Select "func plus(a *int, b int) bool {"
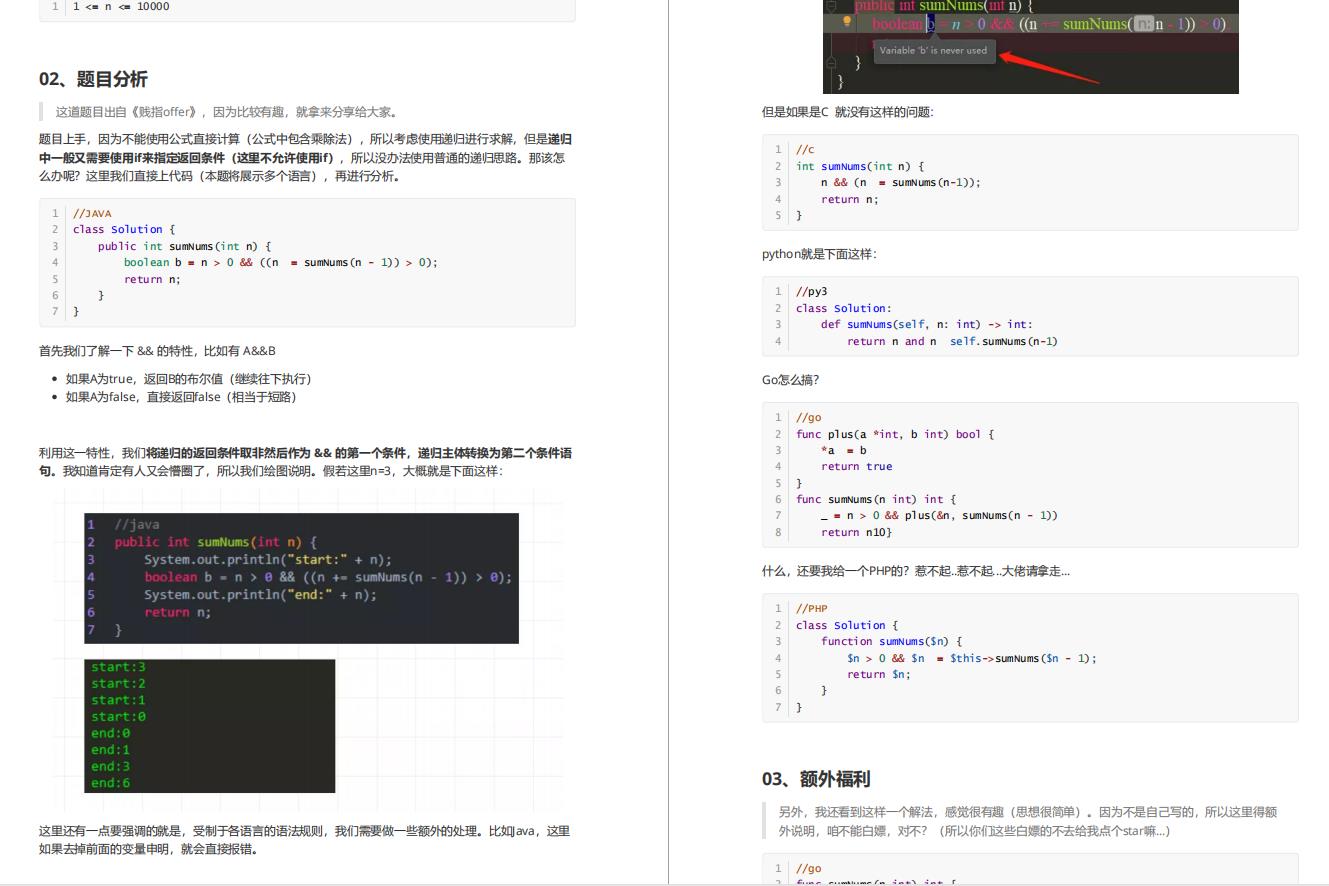The width and height of the screenshot is (1329, 886). [x=895, y=435]
